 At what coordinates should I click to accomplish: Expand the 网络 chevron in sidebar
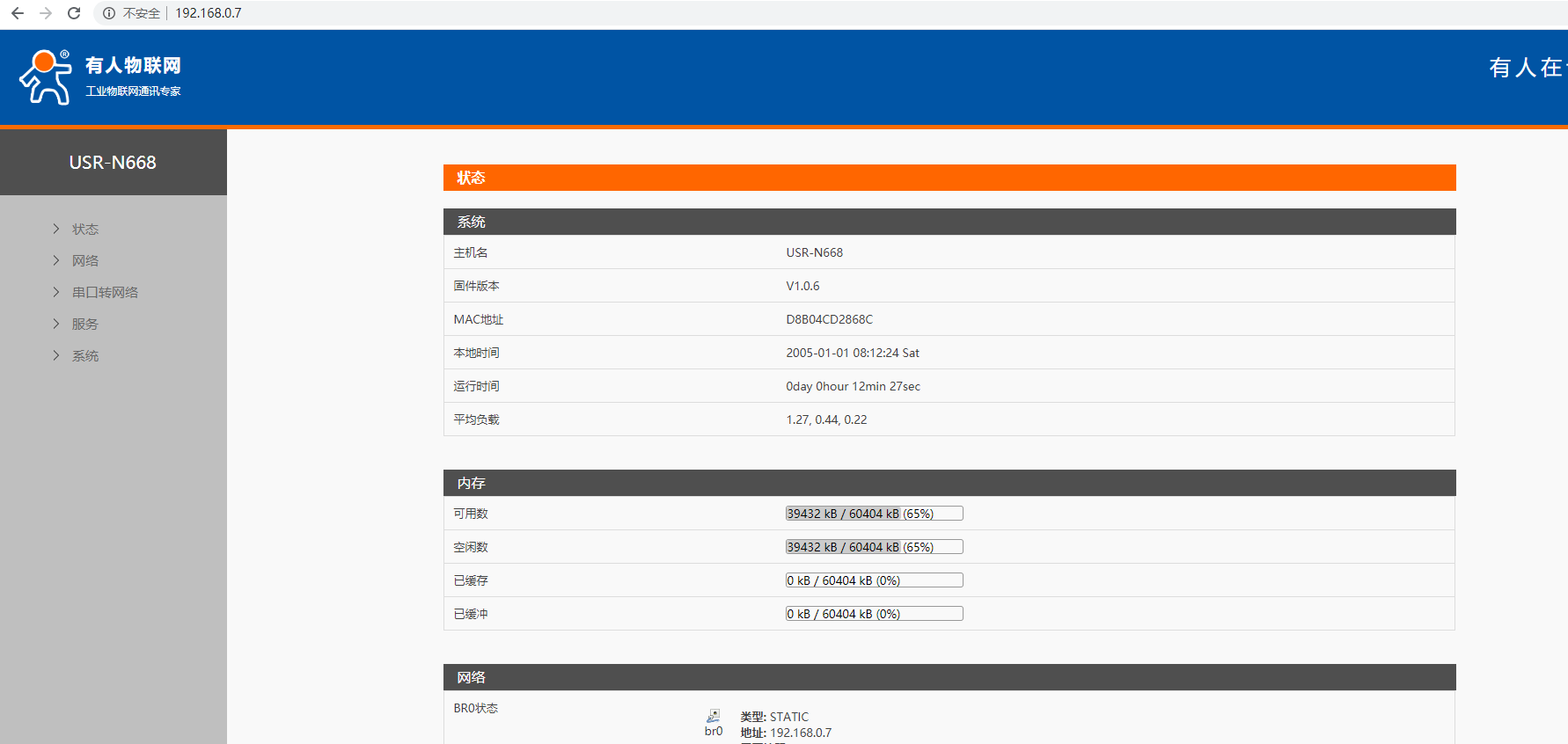[56, 260]
